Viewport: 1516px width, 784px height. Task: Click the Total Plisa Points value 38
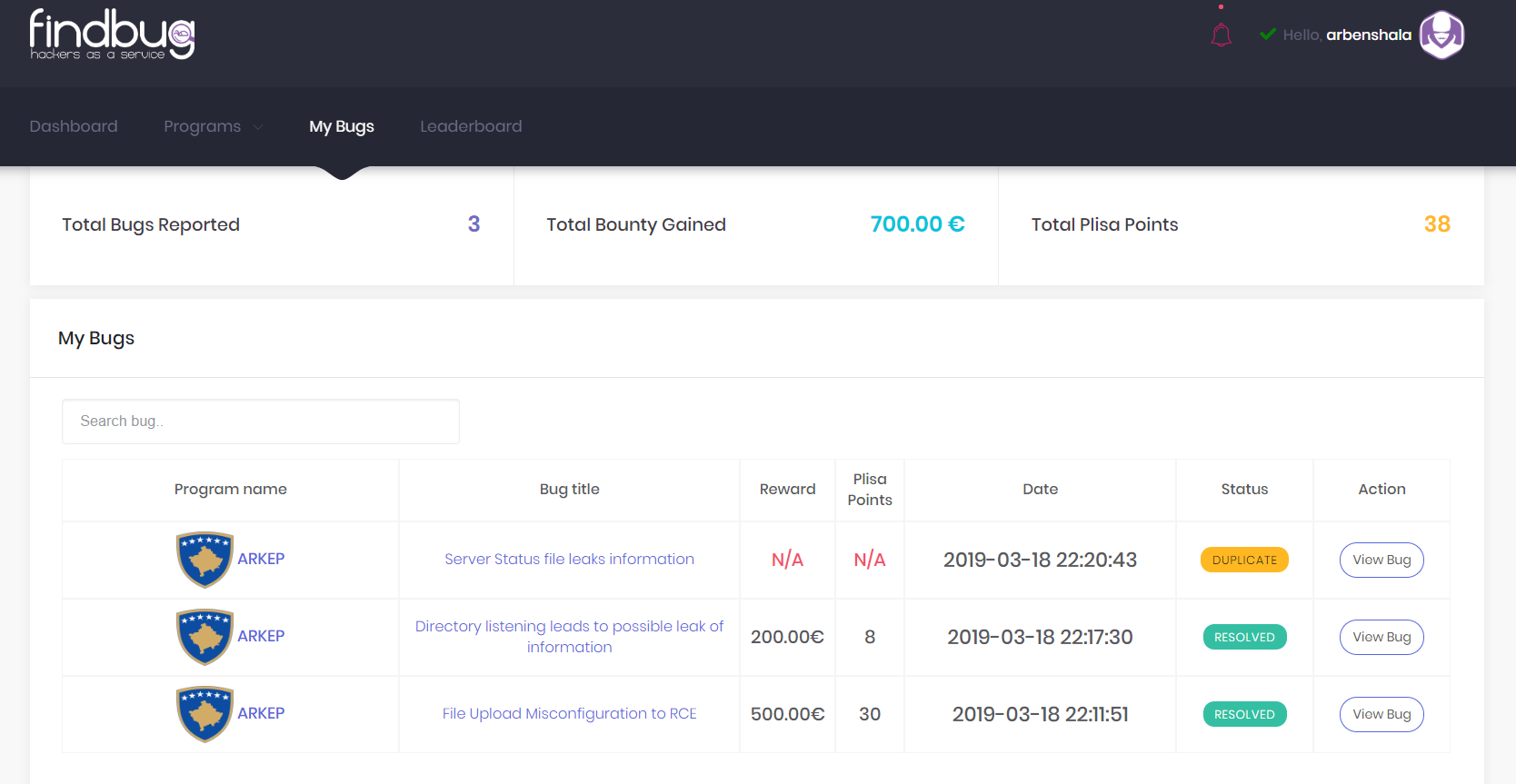click(1437, 223)
